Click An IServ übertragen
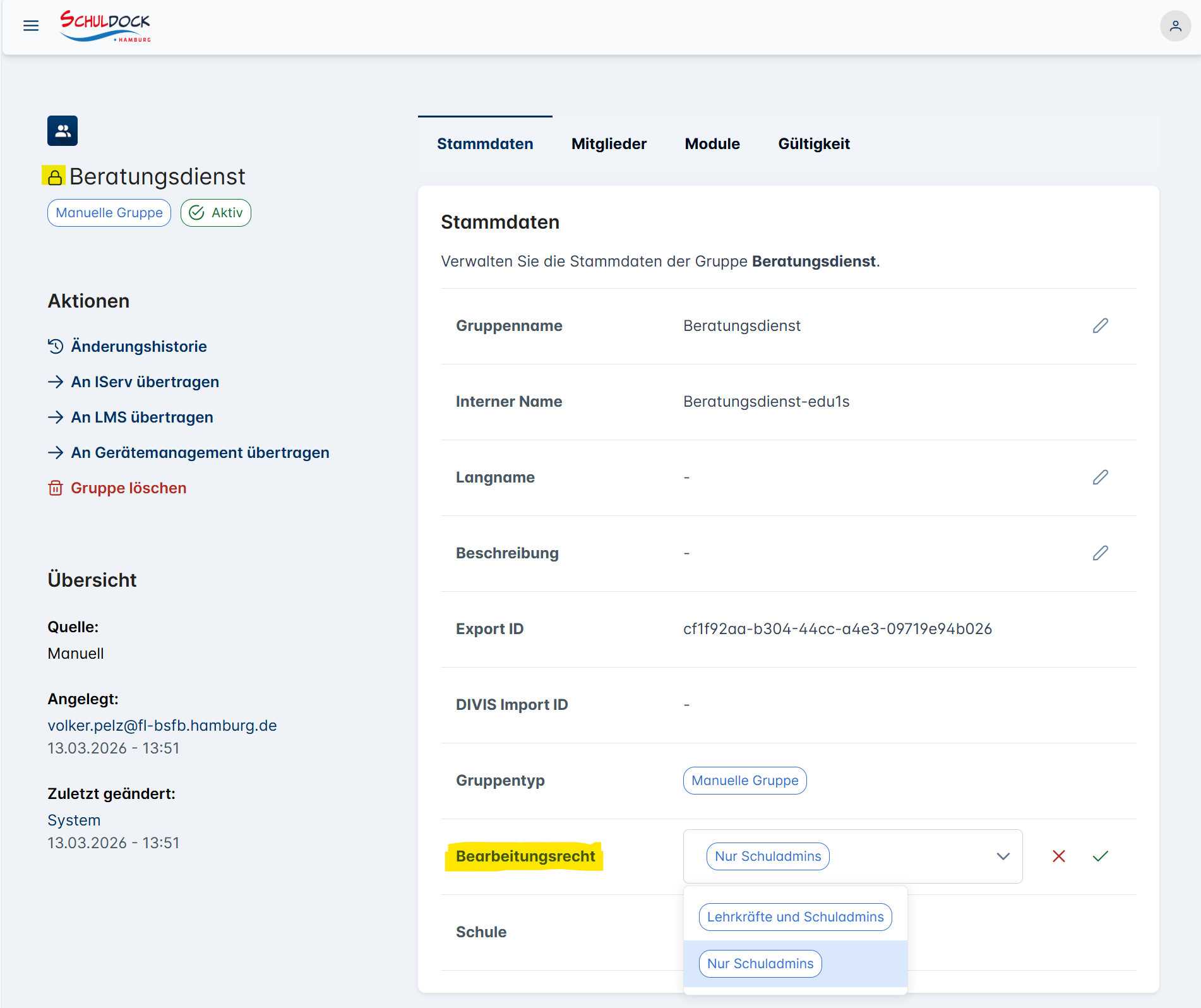 click(x=145, y=382)
